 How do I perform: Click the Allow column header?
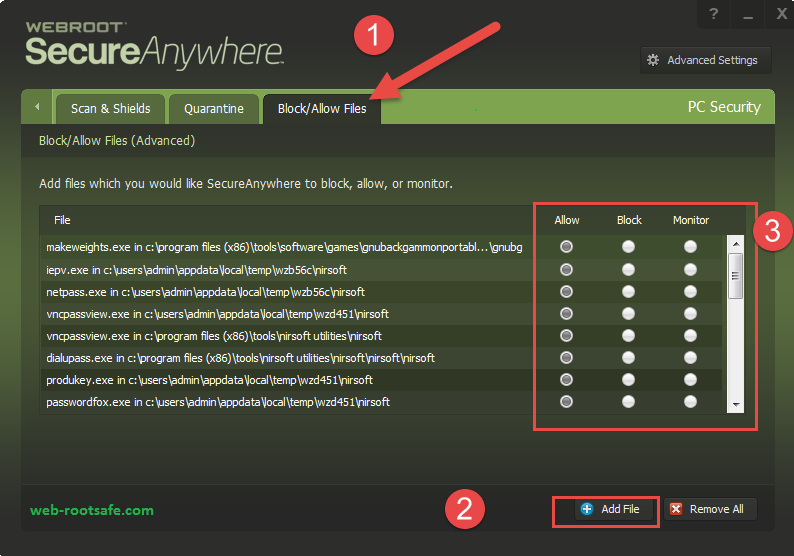tap(567, 220)
